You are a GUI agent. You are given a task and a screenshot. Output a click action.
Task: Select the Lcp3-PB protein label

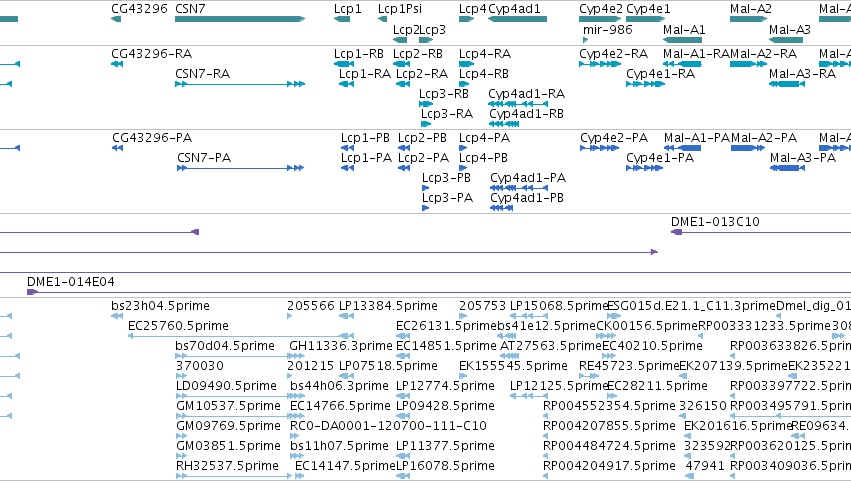446,178
